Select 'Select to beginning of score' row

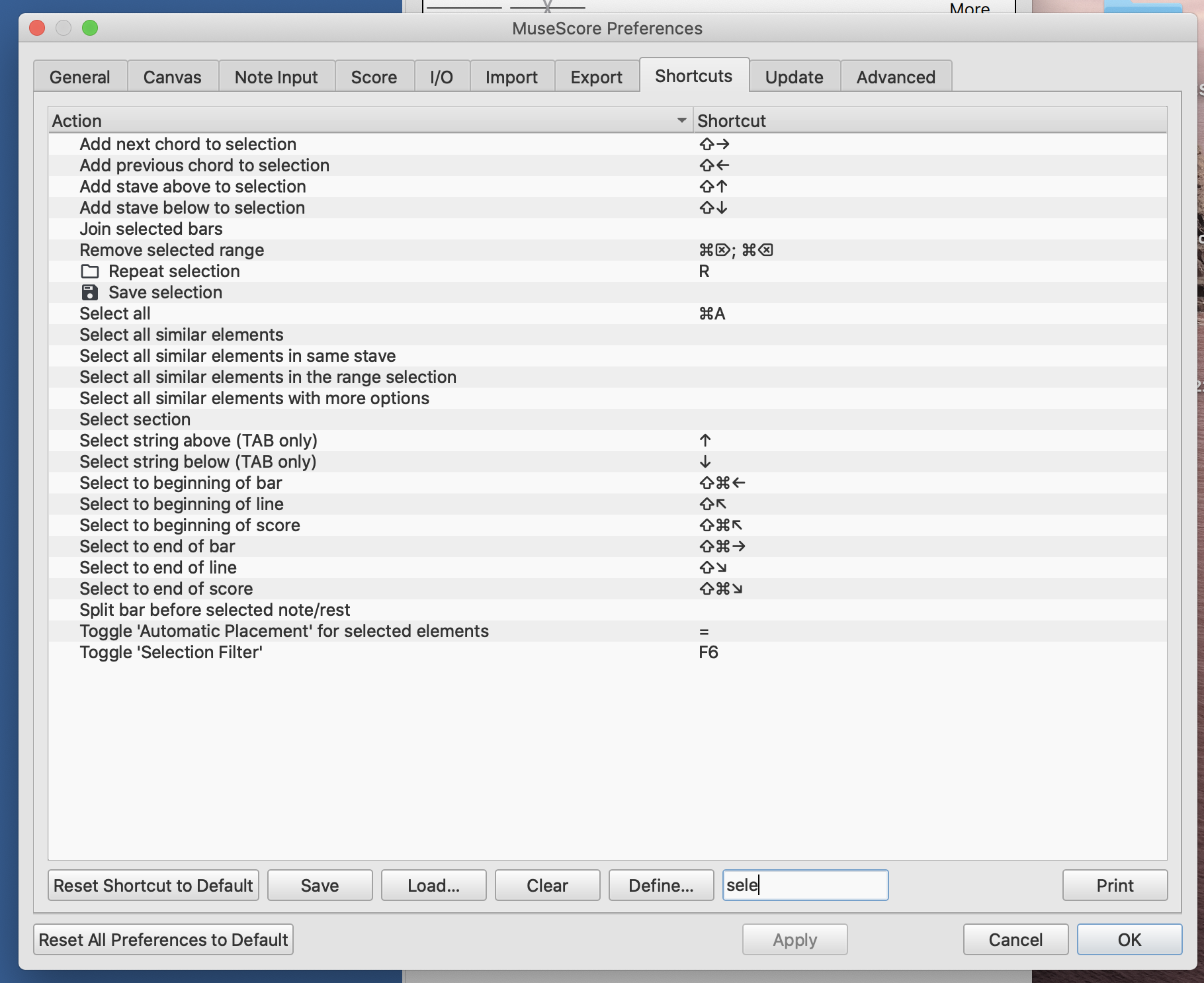tap(607, 525)
